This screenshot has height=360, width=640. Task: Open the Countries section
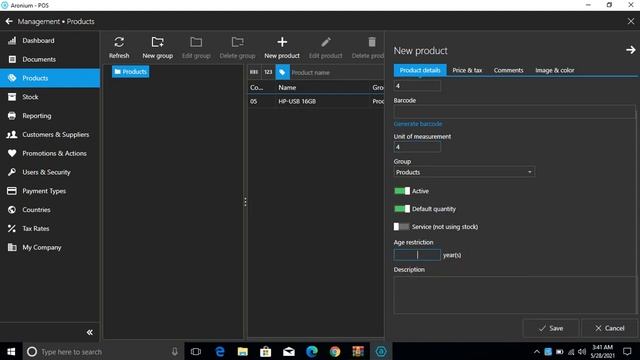coord(50,209)
